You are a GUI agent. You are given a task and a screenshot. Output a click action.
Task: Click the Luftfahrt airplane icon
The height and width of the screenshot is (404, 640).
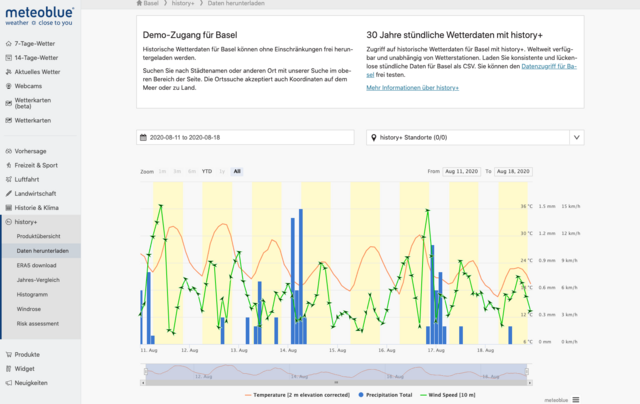pos(9,179)
